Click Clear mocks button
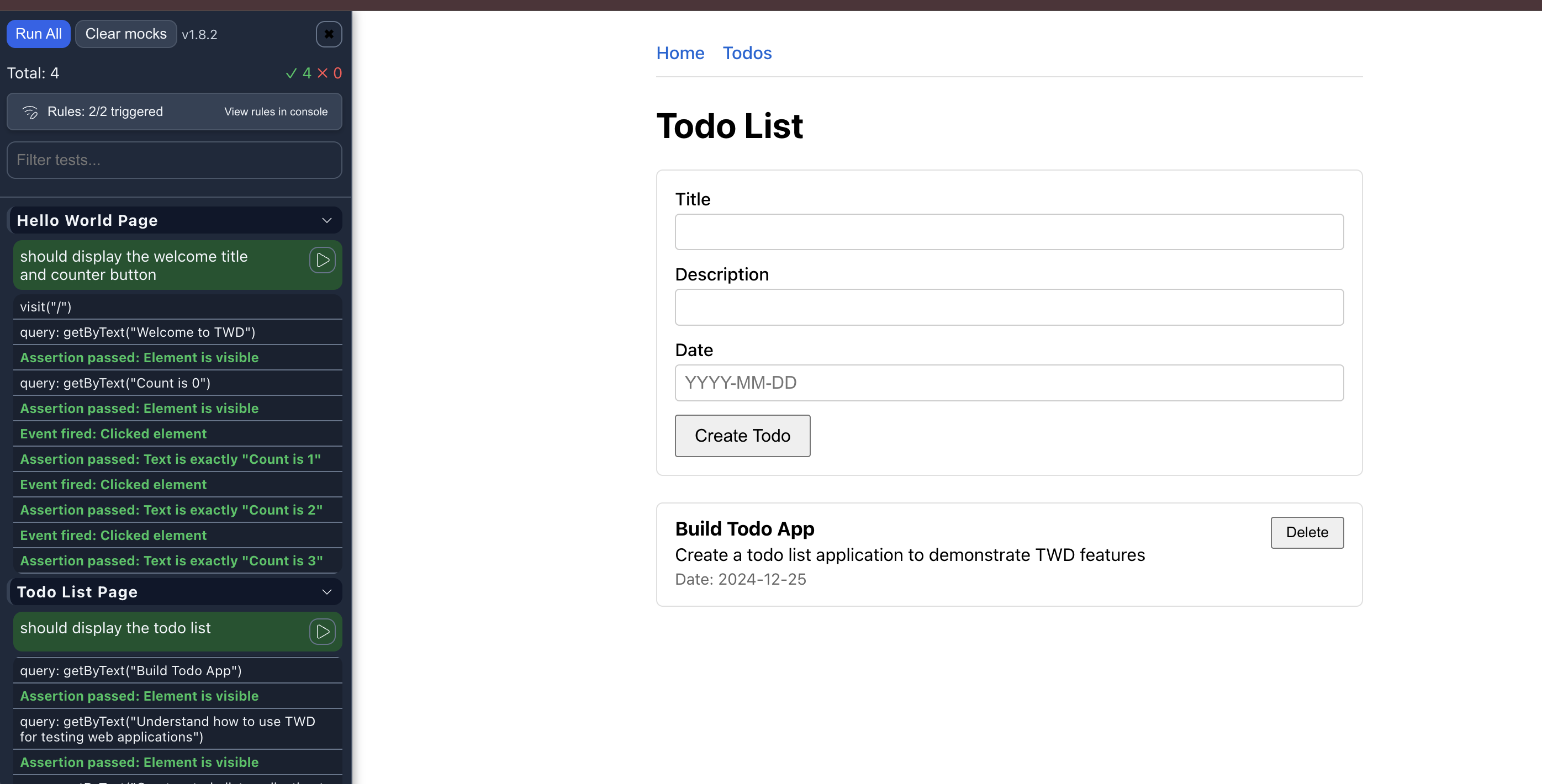 tap(126, 34)
